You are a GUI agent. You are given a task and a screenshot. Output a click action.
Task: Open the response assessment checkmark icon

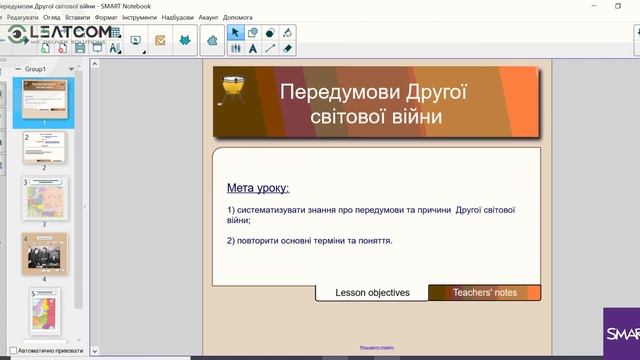pos(160,40)
